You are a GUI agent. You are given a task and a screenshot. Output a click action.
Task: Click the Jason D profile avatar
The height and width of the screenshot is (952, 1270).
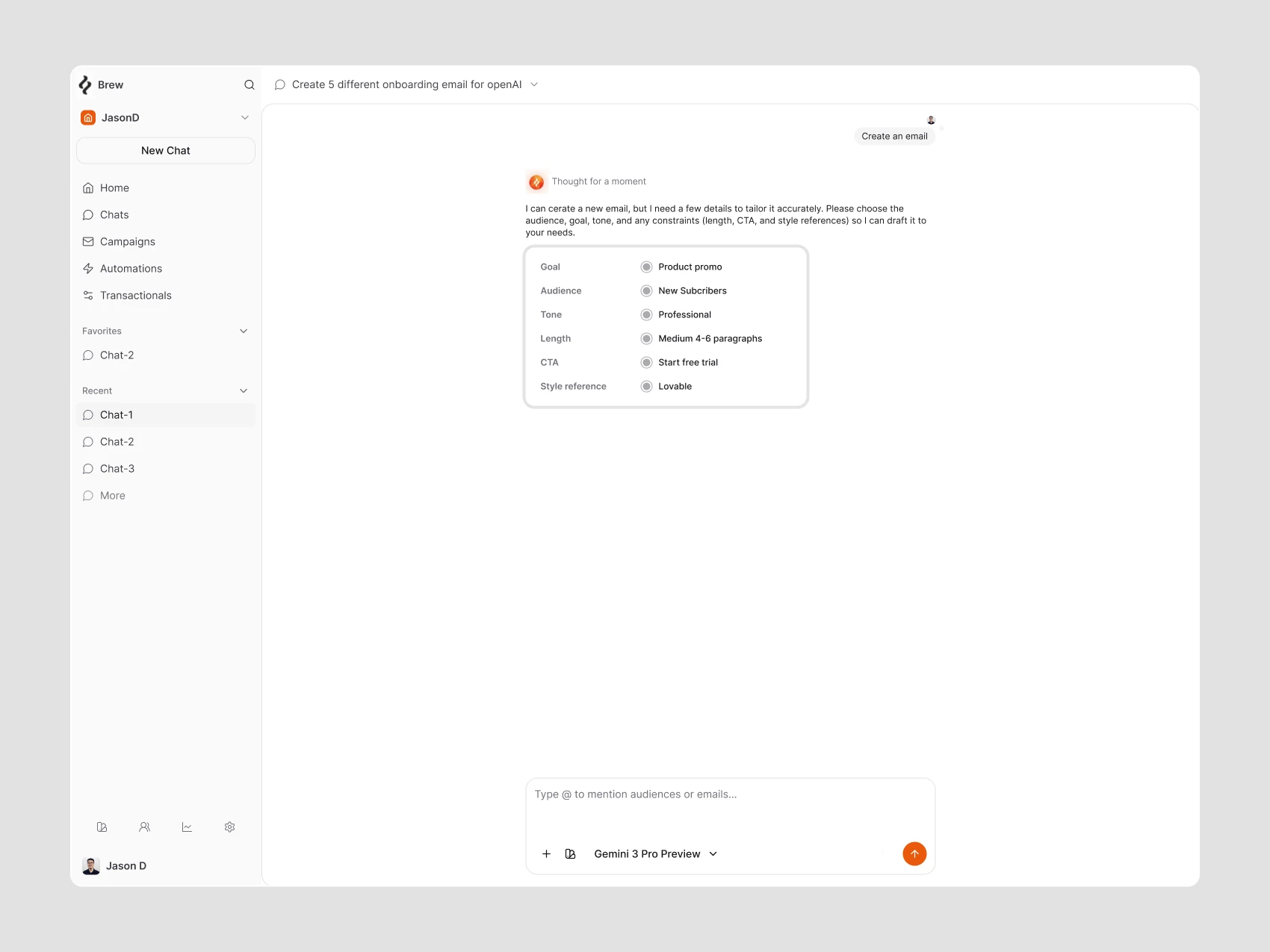coord(91,866)
